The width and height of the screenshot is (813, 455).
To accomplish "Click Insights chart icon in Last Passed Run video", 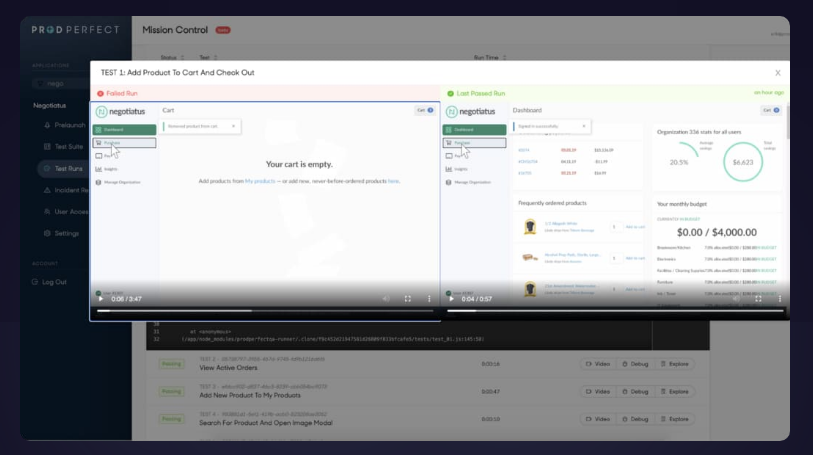I will [x=448, y=169].
